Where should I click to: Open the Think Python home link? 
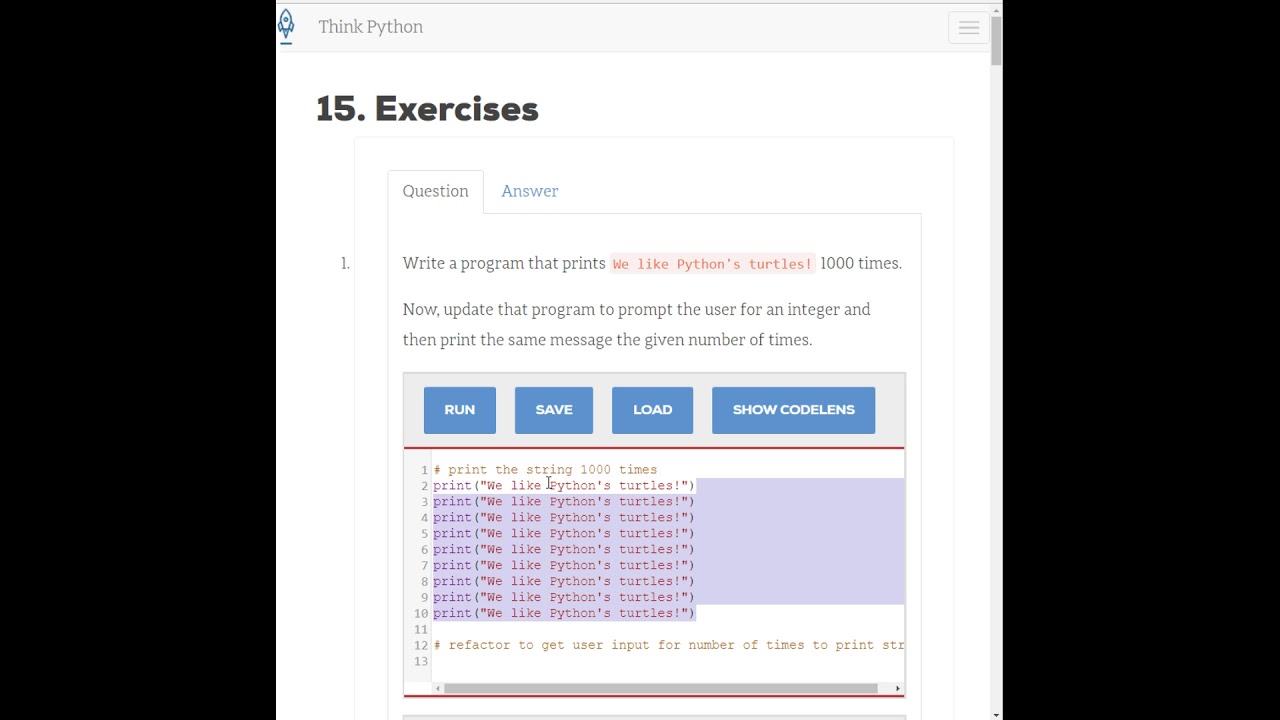370,27
